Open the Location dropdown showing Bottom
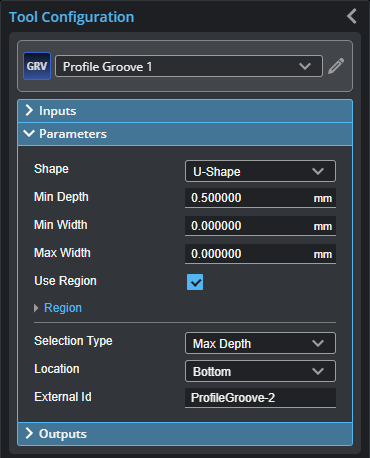370x458 pixels. pos(260,371)
